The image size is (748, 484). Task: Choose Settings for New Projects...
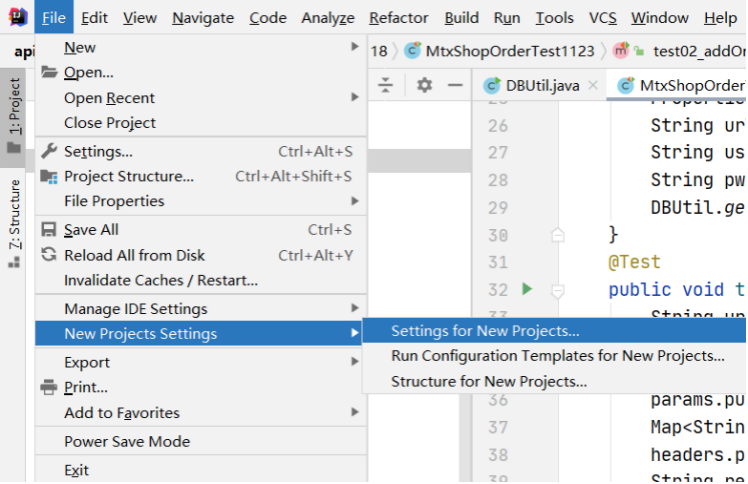[554, 330]
